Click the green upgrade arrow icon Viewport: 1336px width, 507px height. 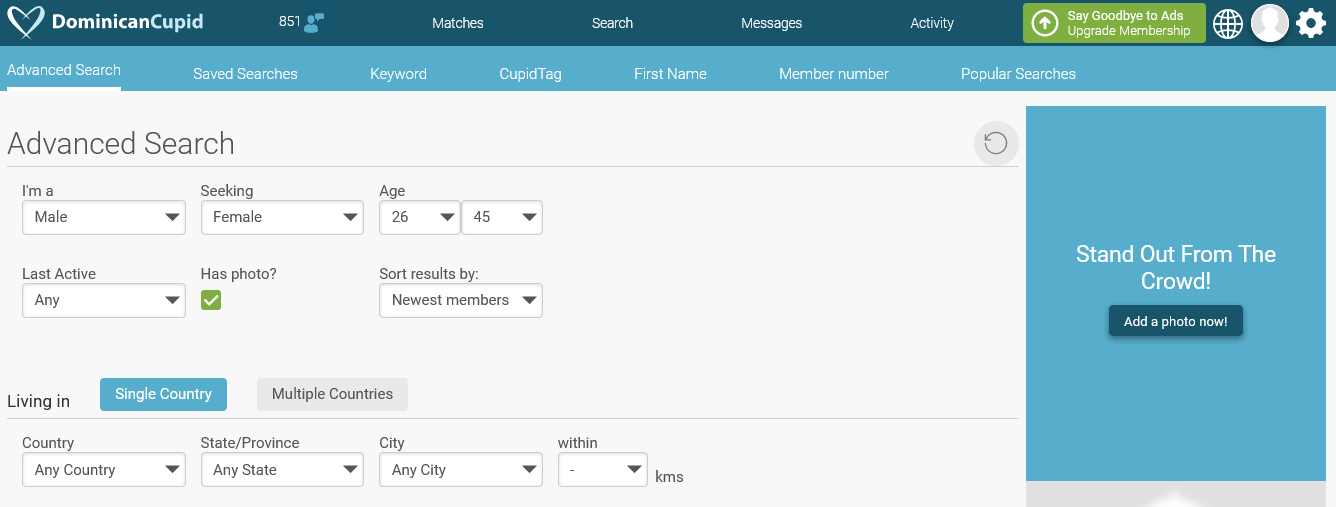coord(1045,23)
